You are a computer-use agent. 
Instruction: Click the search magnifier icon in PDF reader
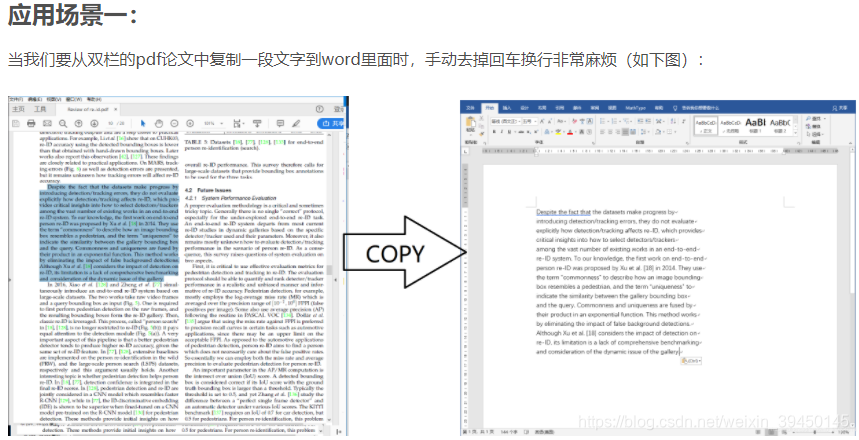63,123
